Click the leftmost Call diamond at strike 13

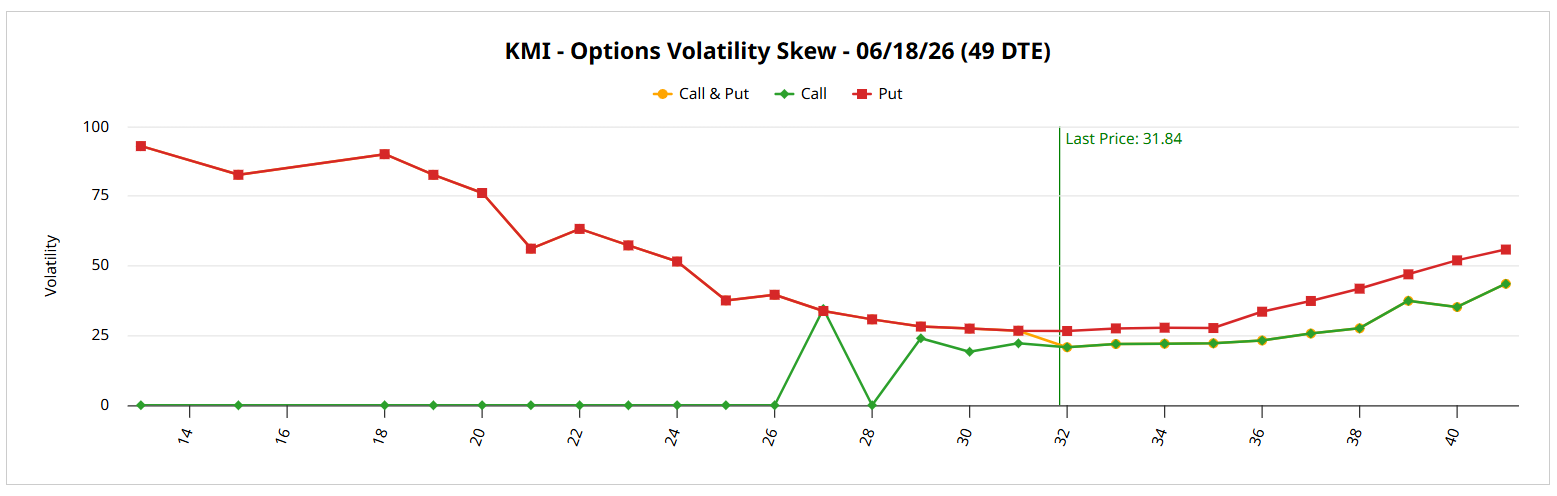(141, 405)
